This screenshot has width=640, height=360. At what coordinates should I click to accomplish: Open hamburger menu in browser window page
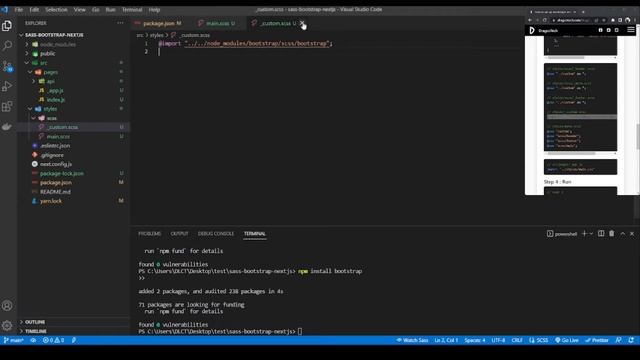coord(631,30)
